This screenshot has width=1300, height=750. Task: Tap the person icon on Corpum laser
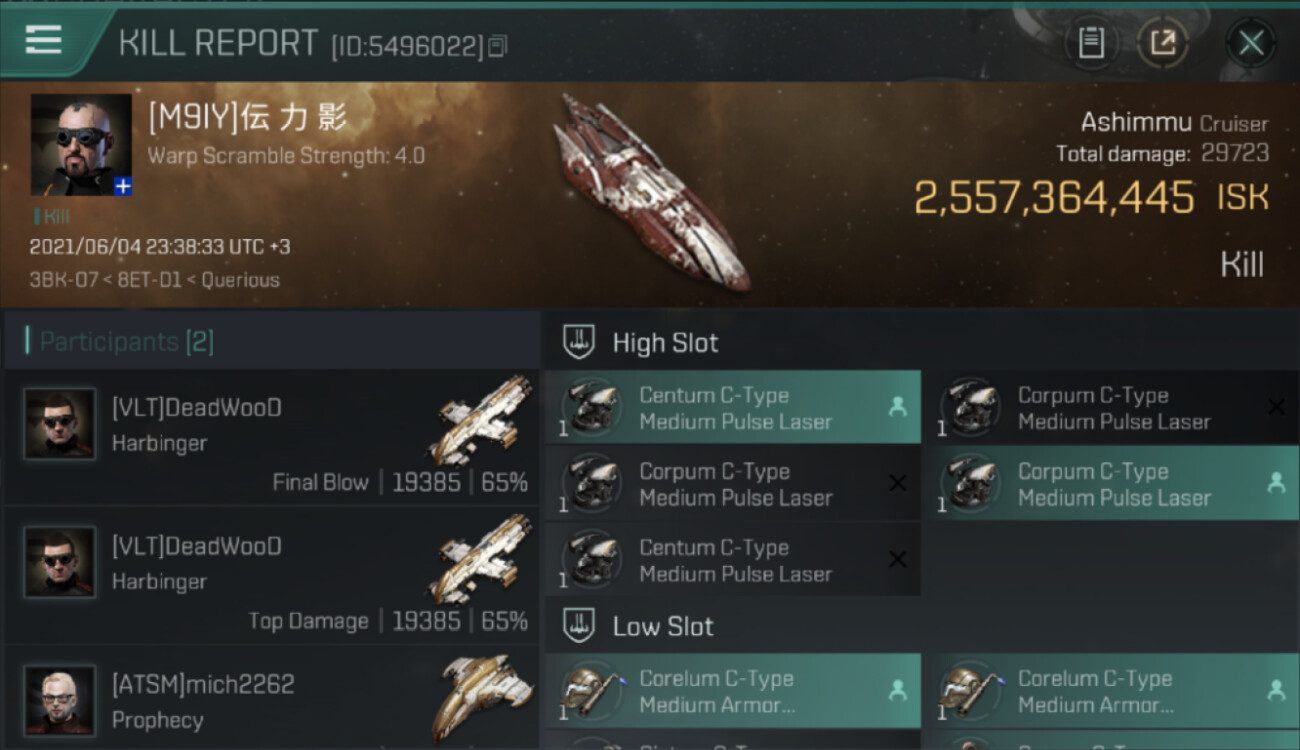[1276, 483]
